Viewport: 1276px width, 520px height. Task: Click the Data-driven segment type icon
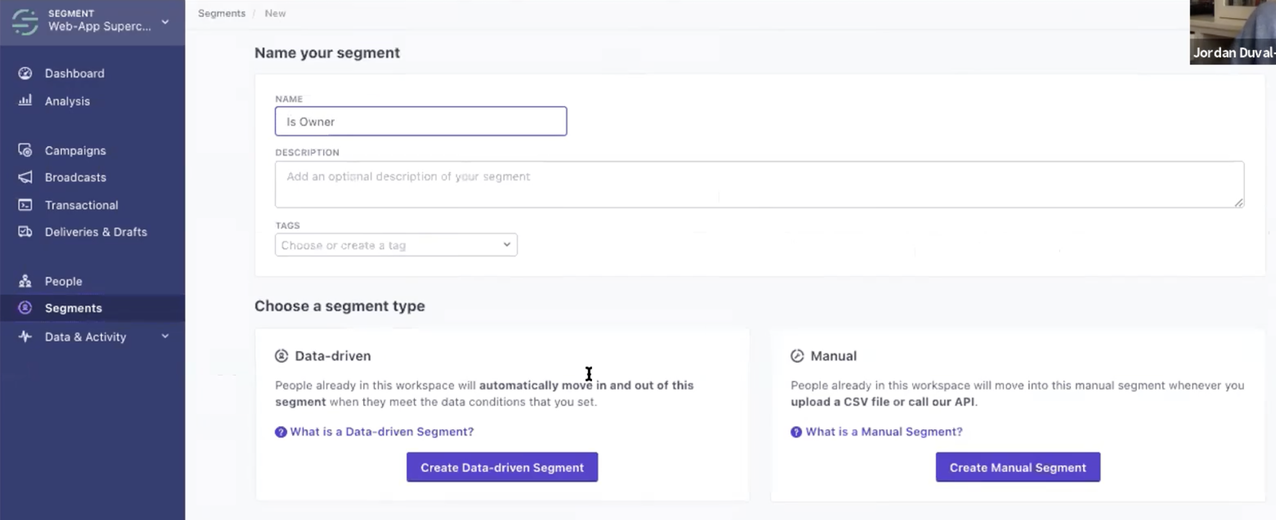coord(281,356)
